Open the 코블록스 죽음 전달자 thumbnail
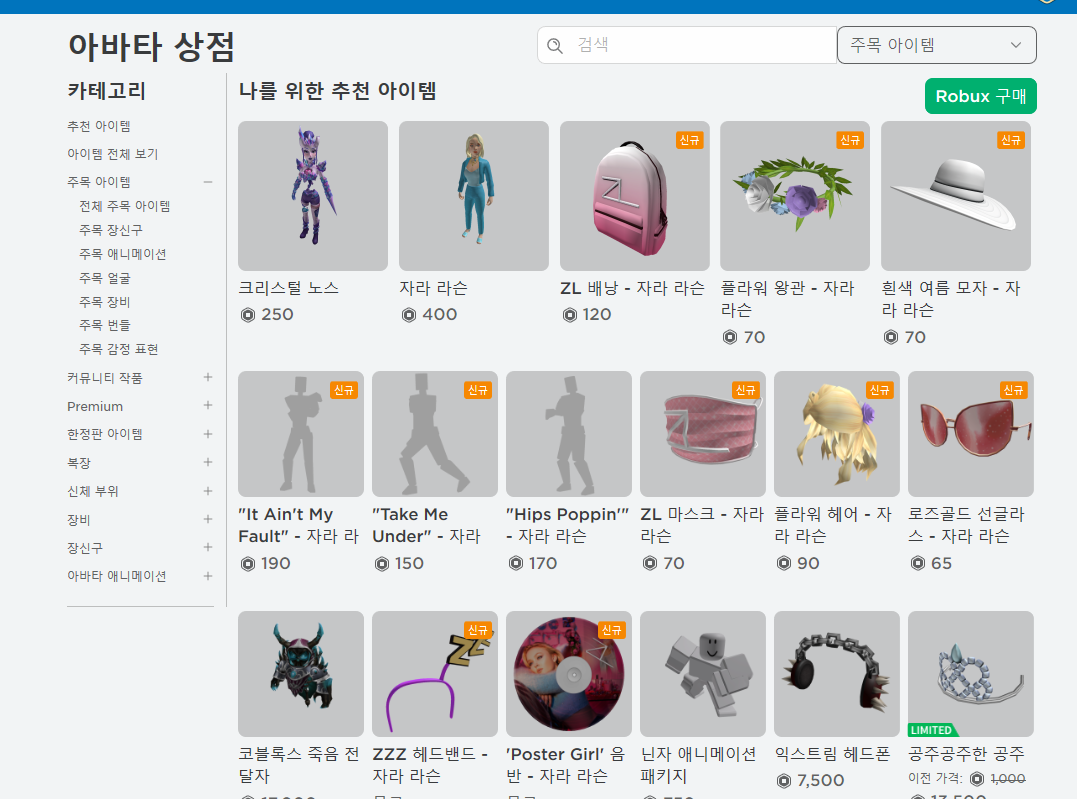This screenshot has width=1077, height=799. 301,674
